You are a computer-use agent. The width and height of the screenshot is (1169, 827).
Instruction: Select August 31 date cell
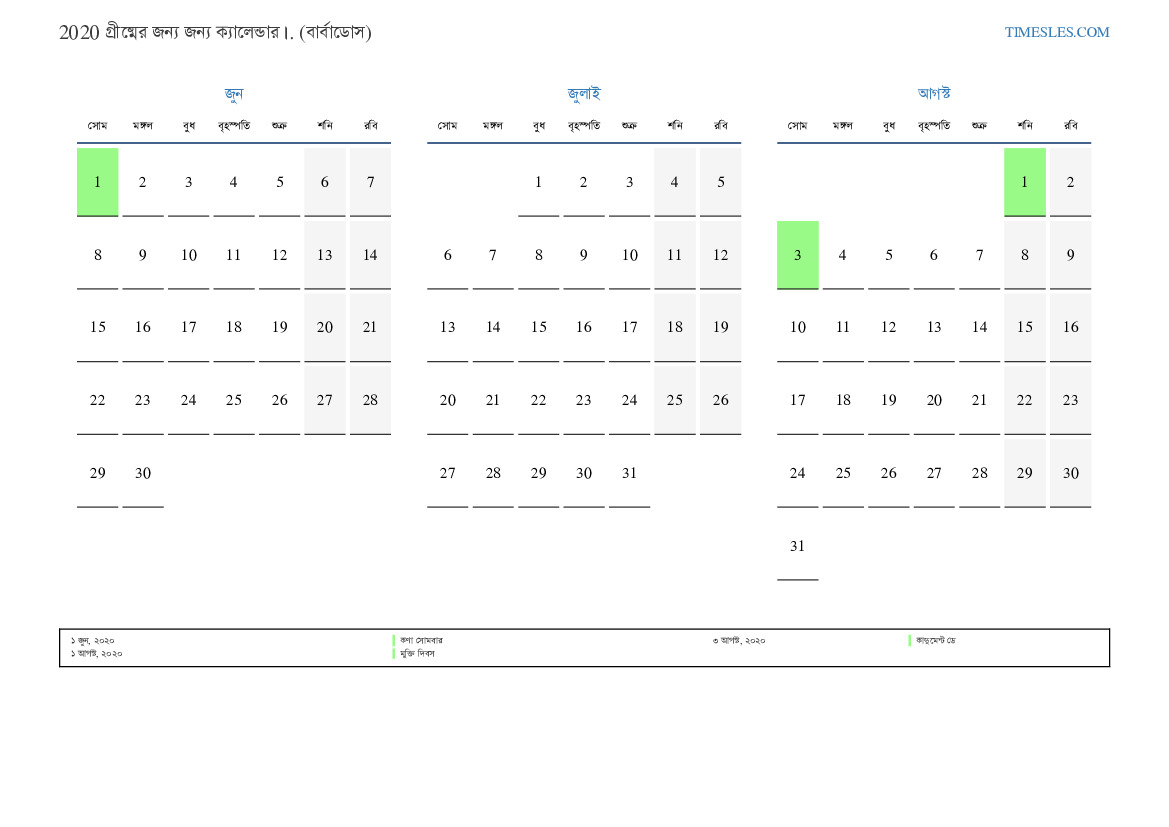797,547
